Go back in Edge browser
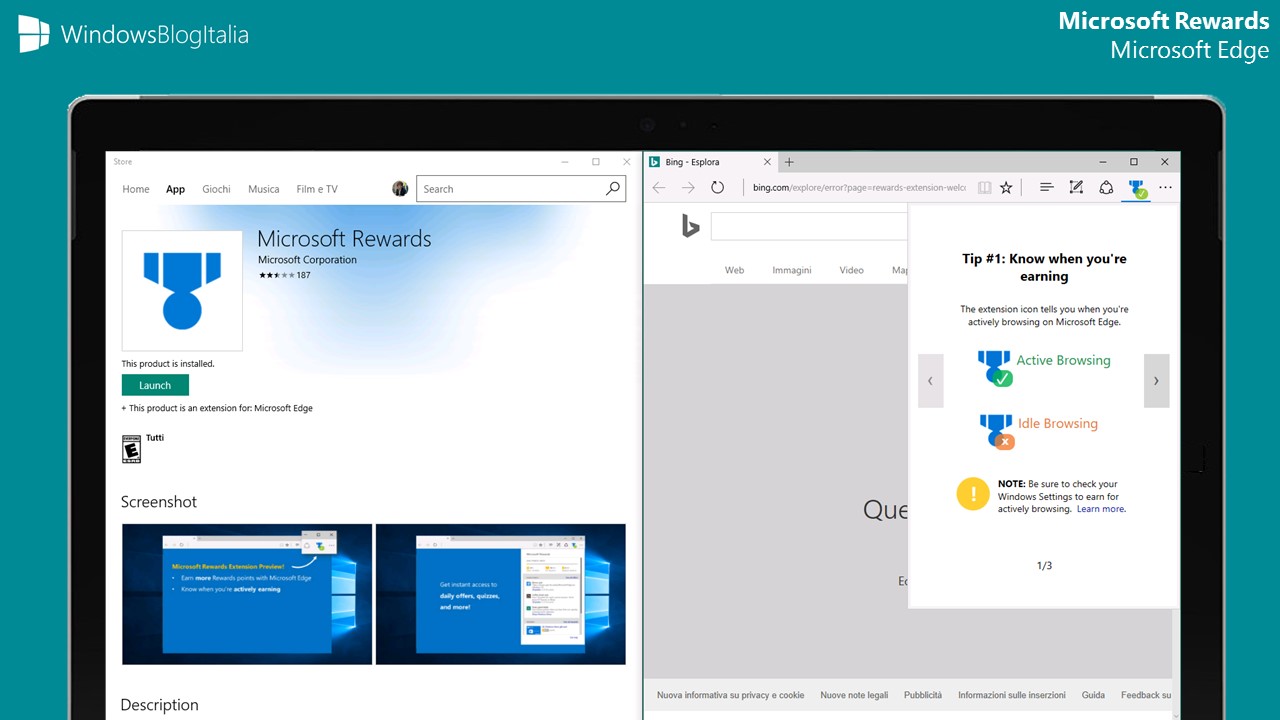1280x720 pixels. (x=659, y=188)
